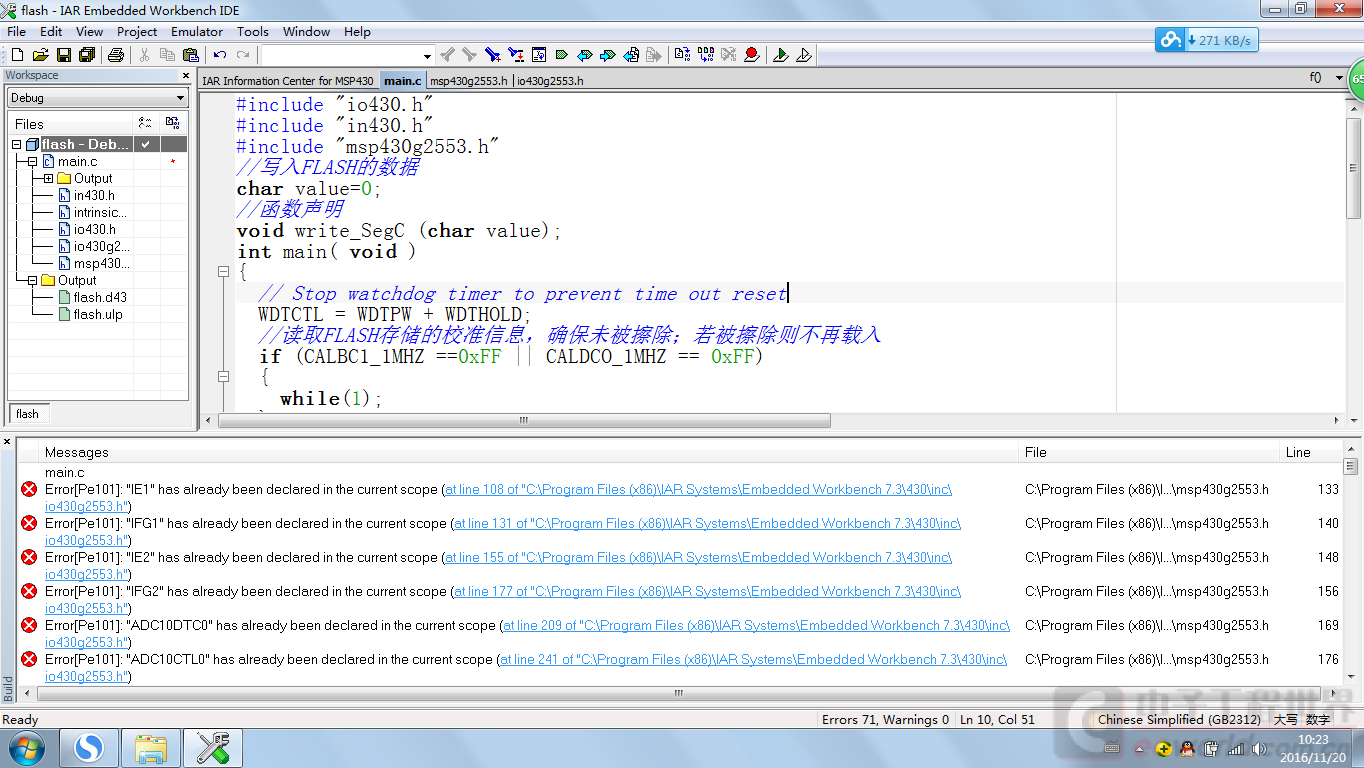Click the 271 KB/s cloud download widget

tap(1206, 40)
